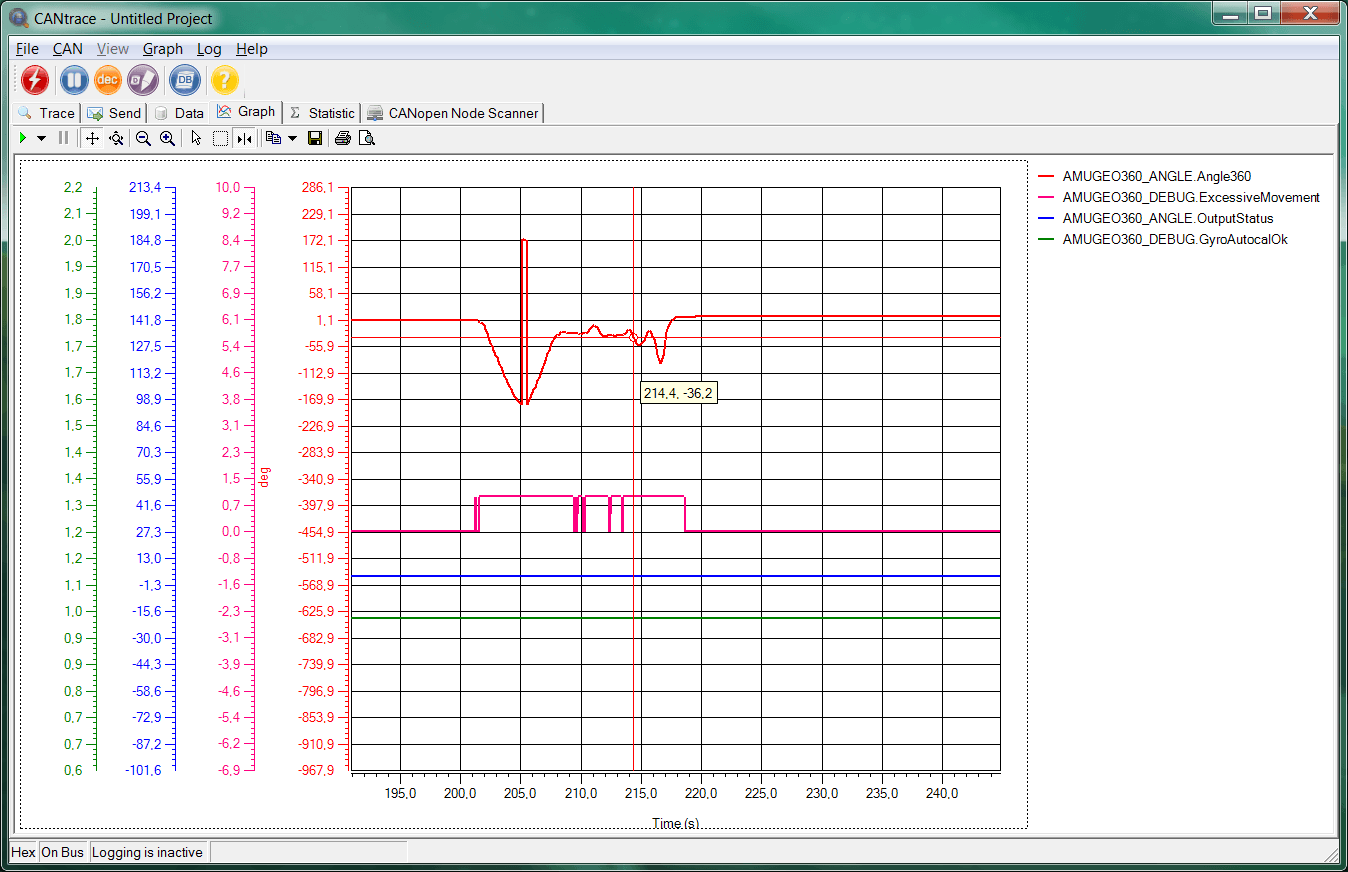Activate the Zoom Out magnifier tool
Image resolution: width=1348 pixels, height=872 pixels.
click(x=143, y=138)
